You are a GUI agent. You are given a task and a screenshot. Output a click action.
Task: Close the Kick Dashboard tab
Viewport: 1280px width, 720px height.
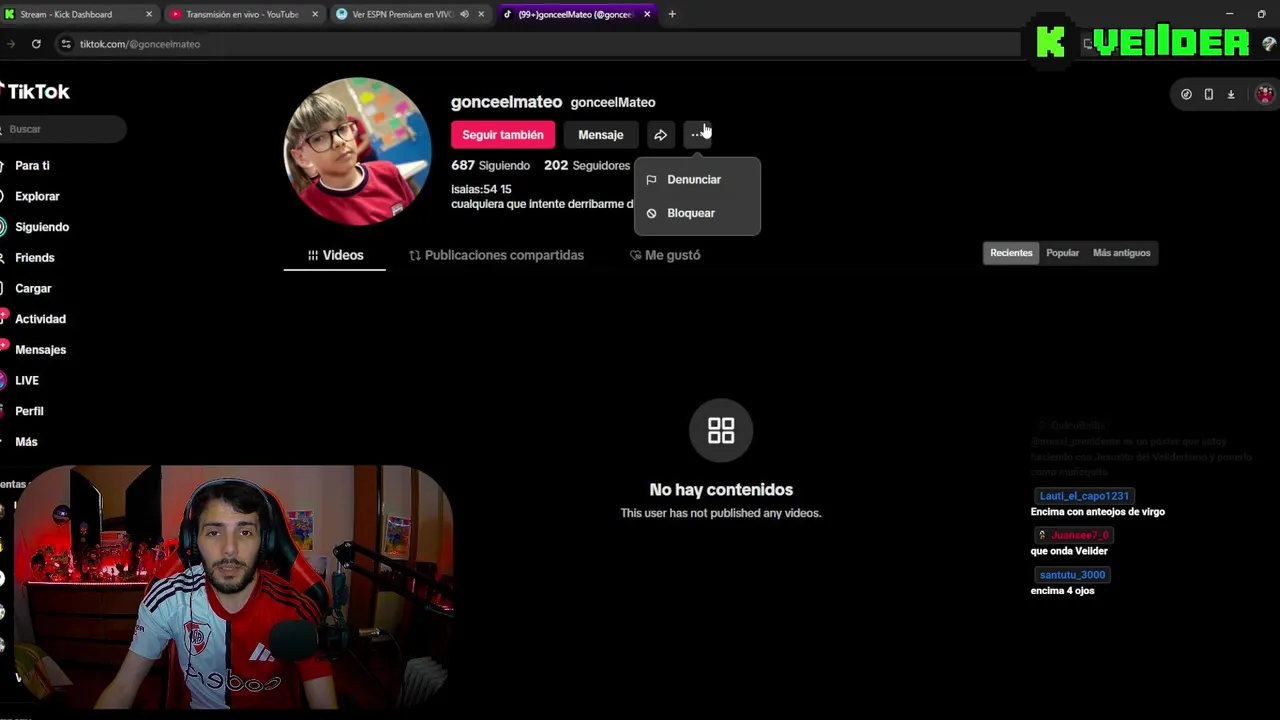click(149, 14)
